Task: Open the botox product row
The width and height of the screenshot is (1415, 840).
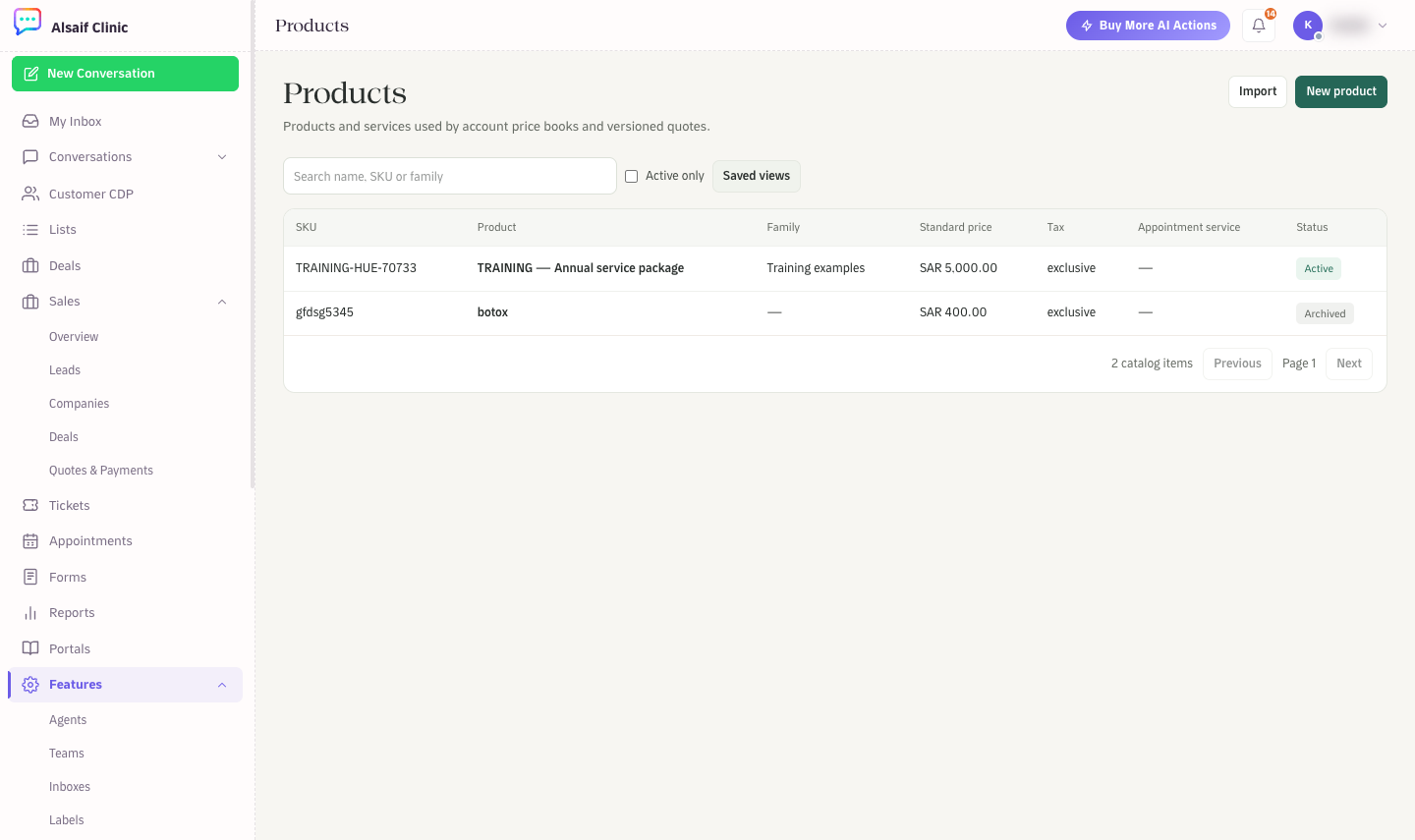Action: click(835, 312)
